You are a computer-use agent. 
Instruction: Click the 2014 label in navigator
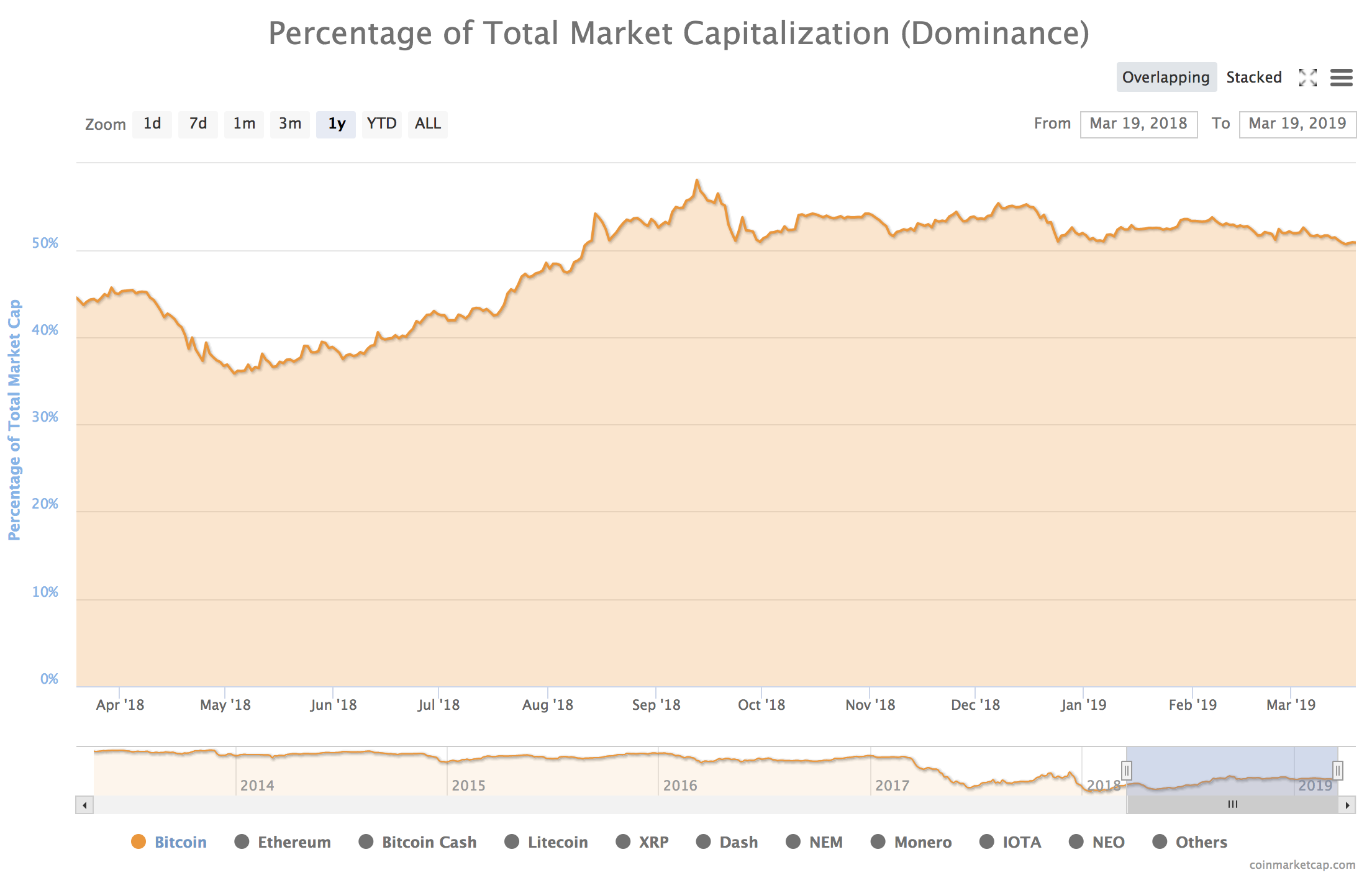click(257, 786)
